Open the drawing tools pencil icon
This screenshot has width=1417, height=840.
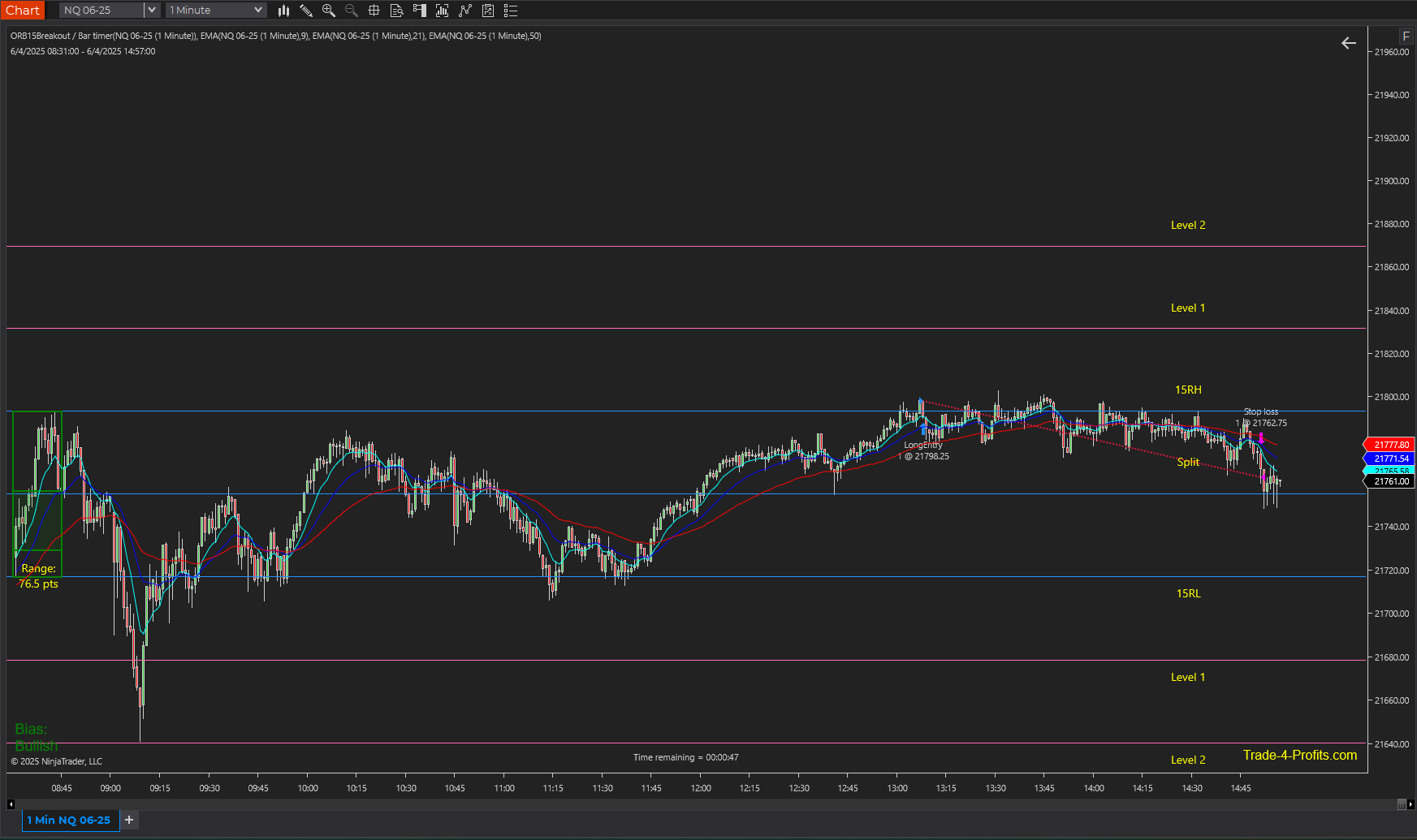tap(306, 11)
